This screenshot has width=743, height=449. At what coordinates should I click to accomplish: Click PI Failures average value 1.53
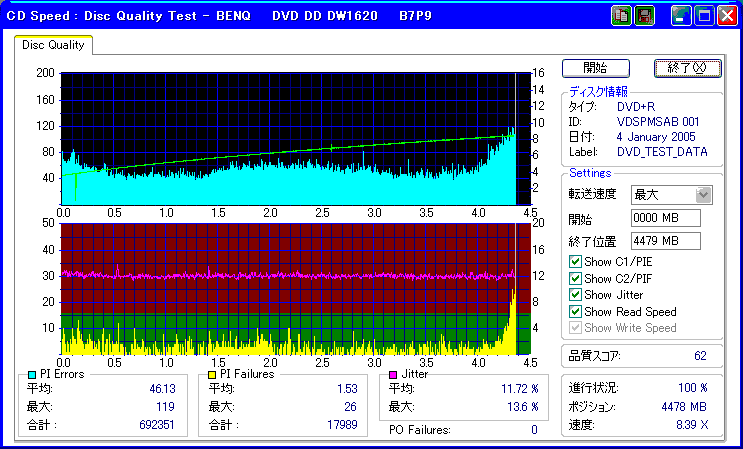click(347, 389)
